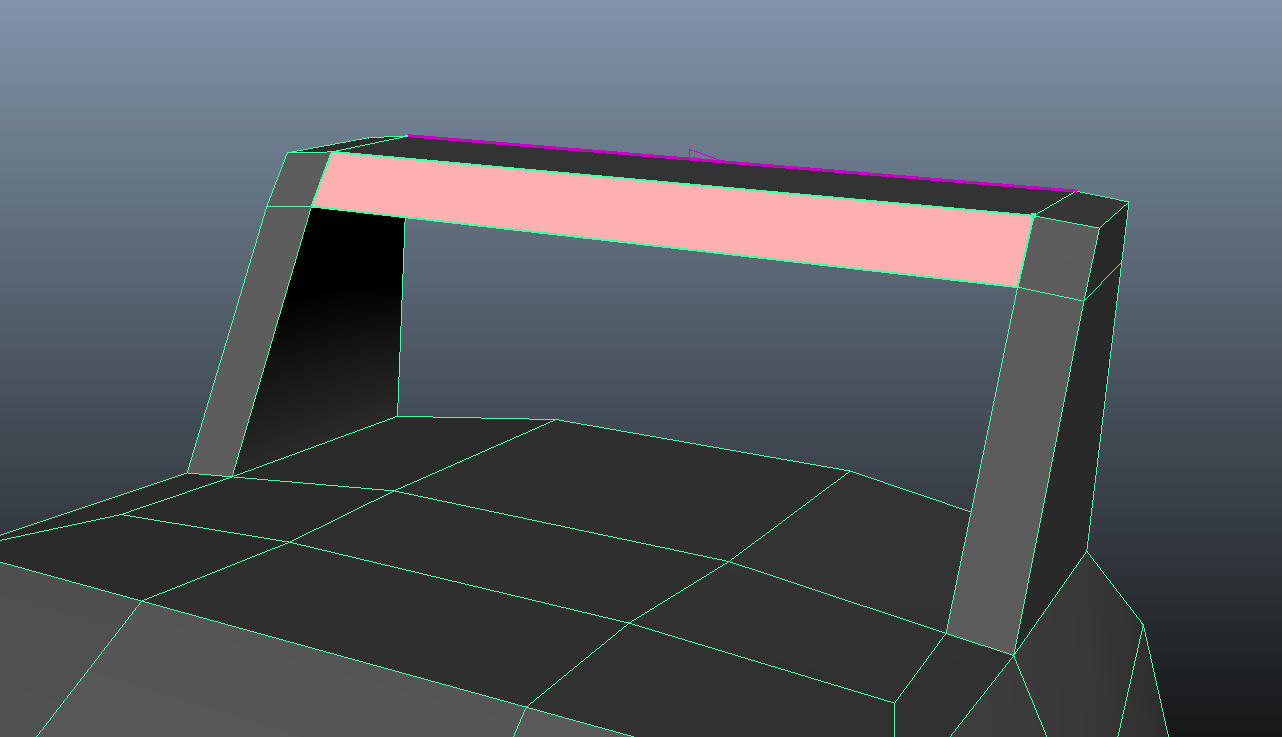The height and width of the screenshot is (737, 1282).
Task: Click the vertex at pink face's bottom-right corner
Action: [x=1018, y=287]
